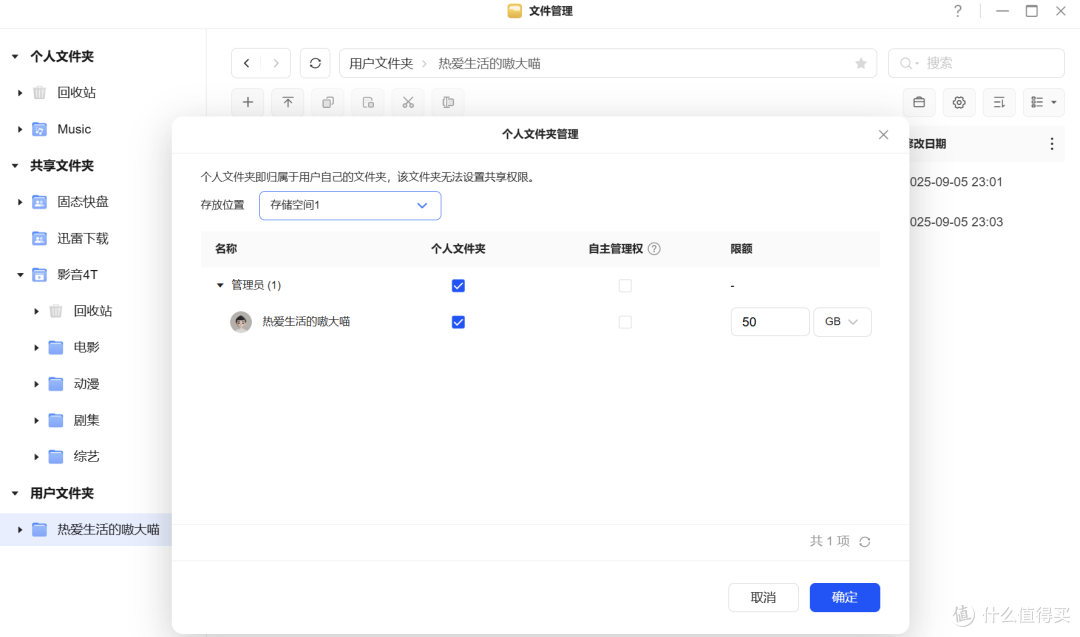The width and height of the screenshot is (1080, 637).
Task: Click the search magnifier filter icon
Action: pos(908,63)
